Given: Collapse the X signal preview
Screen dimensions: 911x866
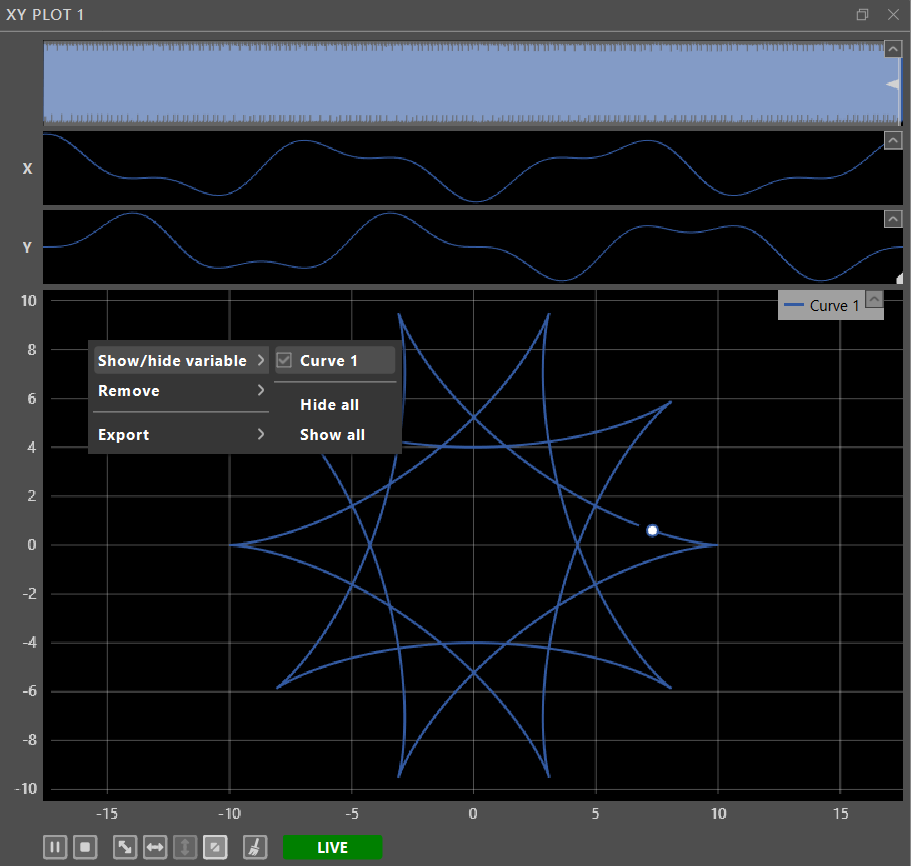Looking at the screenshot, I should click(x=892, y=141).
